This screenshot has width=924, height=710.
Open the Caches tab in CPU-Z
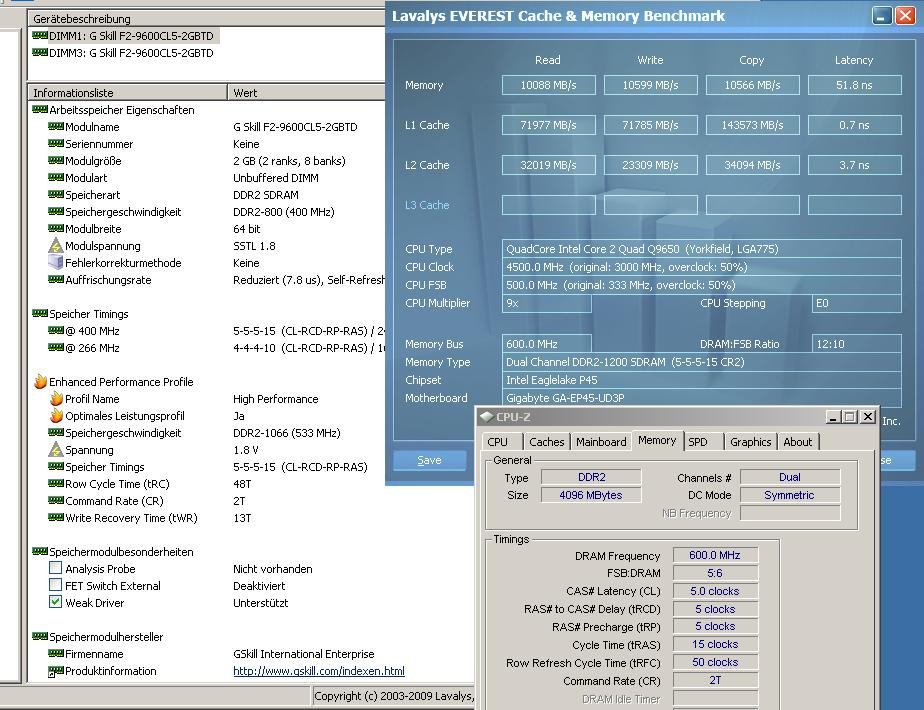(546, 442)
